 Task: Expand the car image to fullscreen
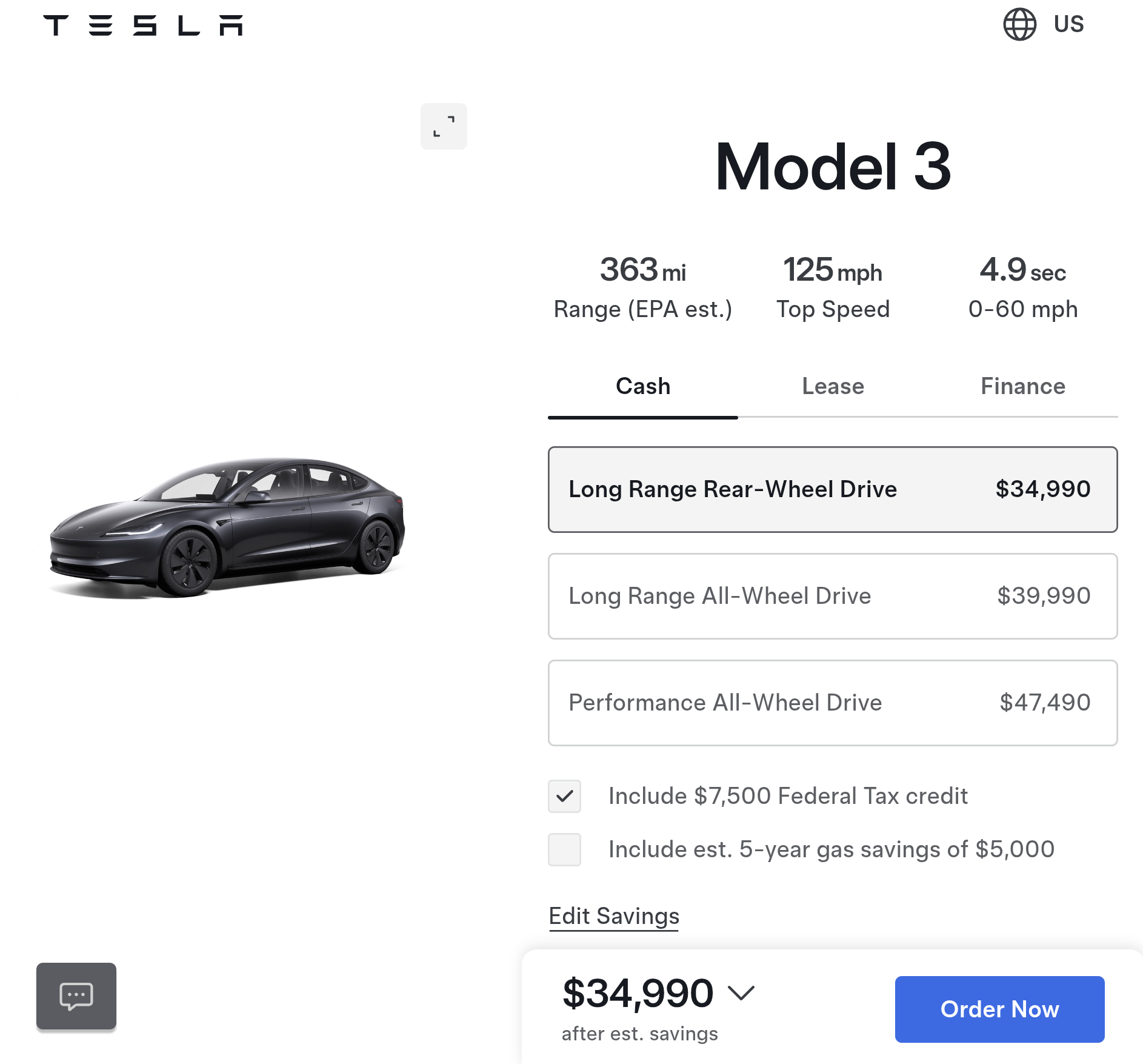click(x=444, y=126)
